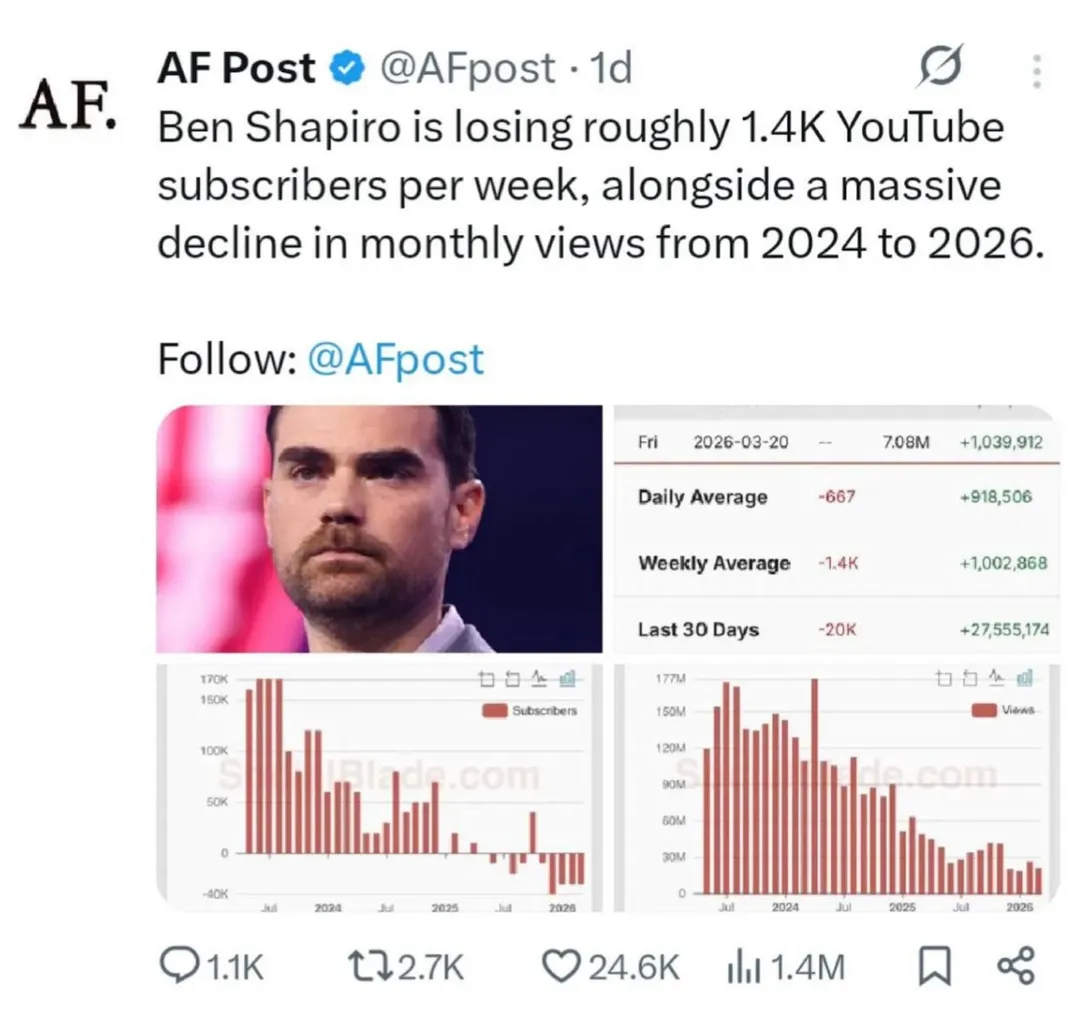Click the reply comment icon
The width and height of the screenshot is (1080, 1029).
[180, 965]
